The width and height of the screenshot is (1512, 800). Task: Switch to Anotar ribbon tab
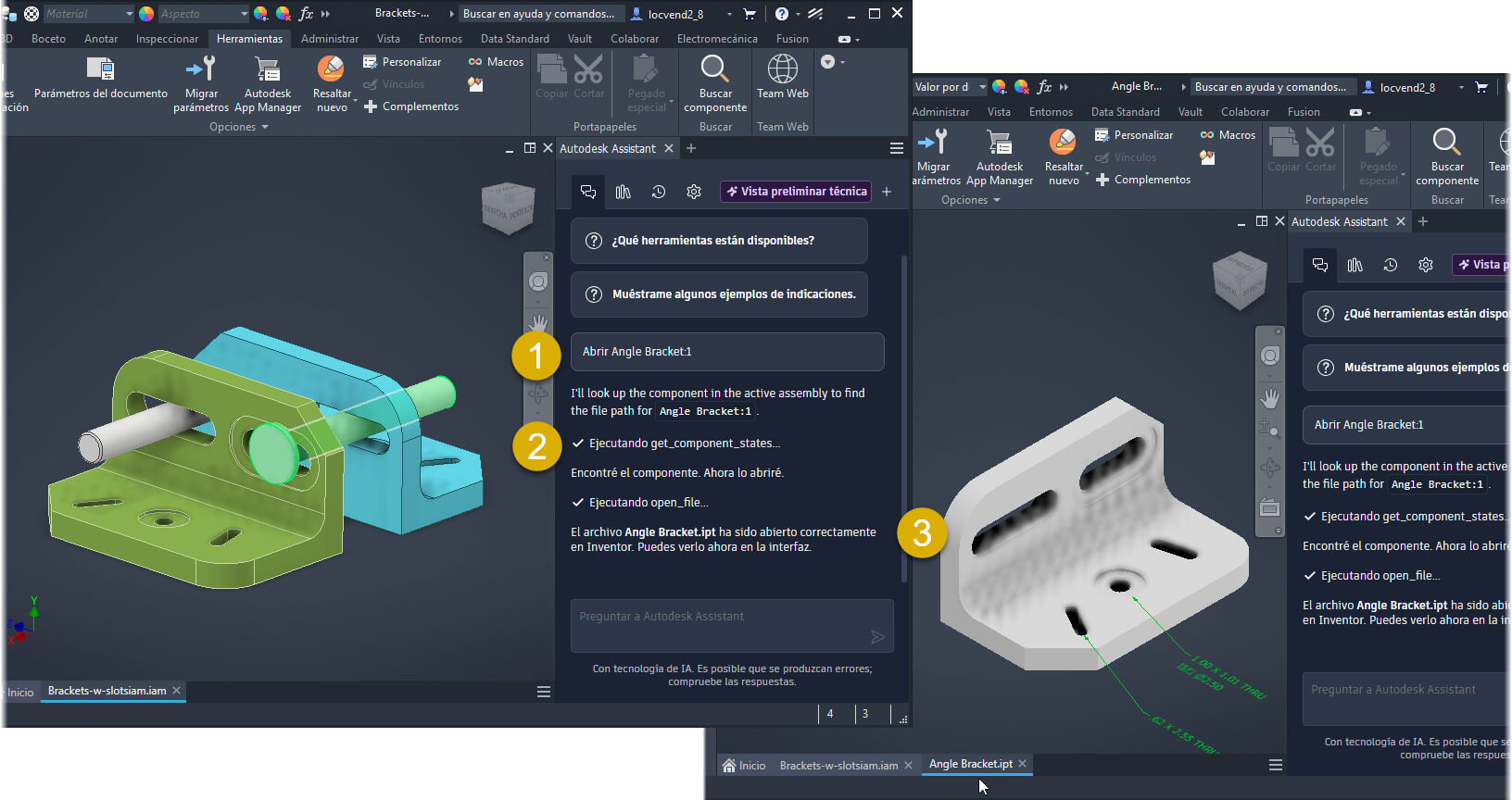(101, 39)
